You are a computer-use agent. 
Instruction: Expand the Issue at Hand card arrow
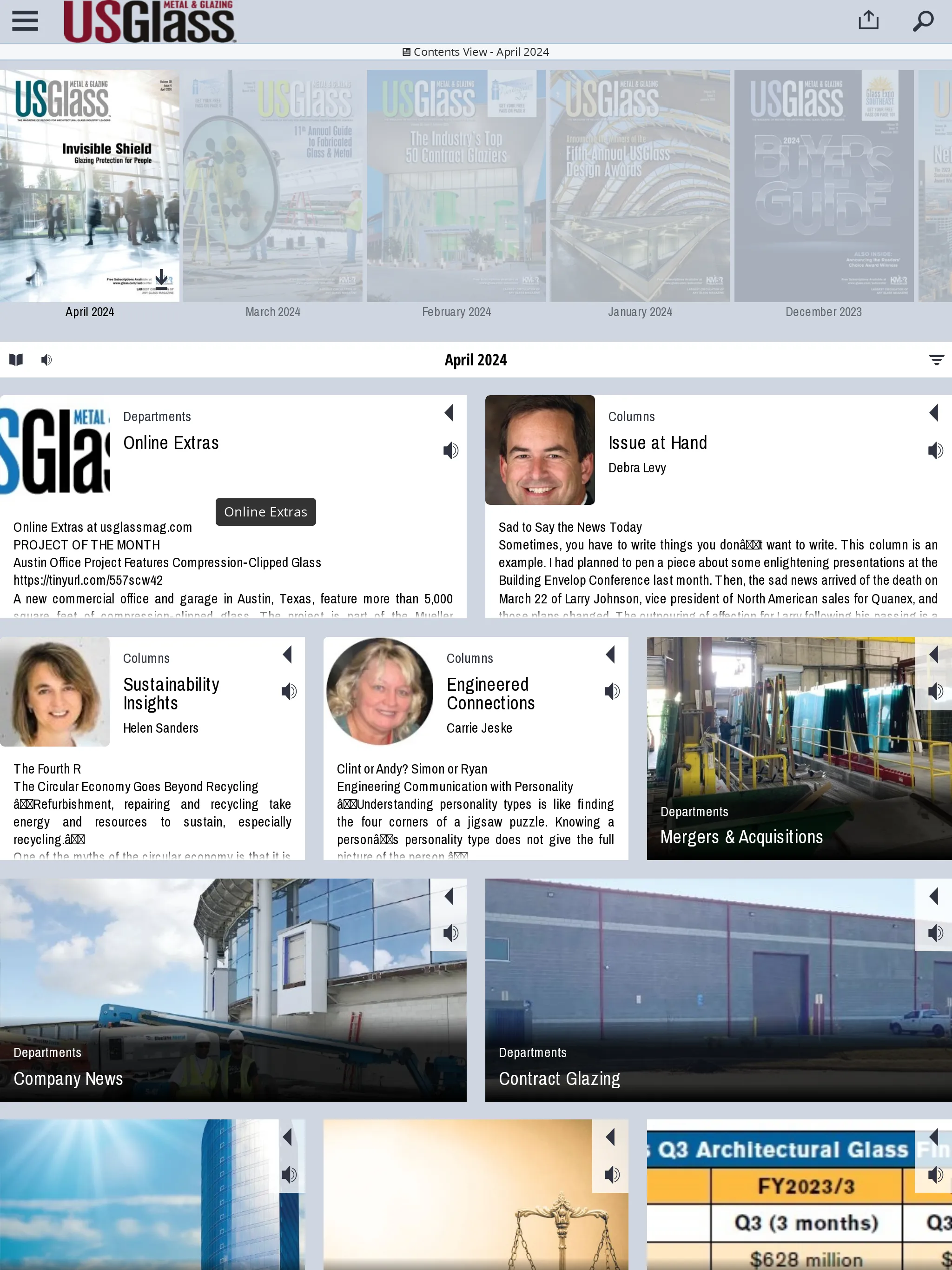coord(934,413)
